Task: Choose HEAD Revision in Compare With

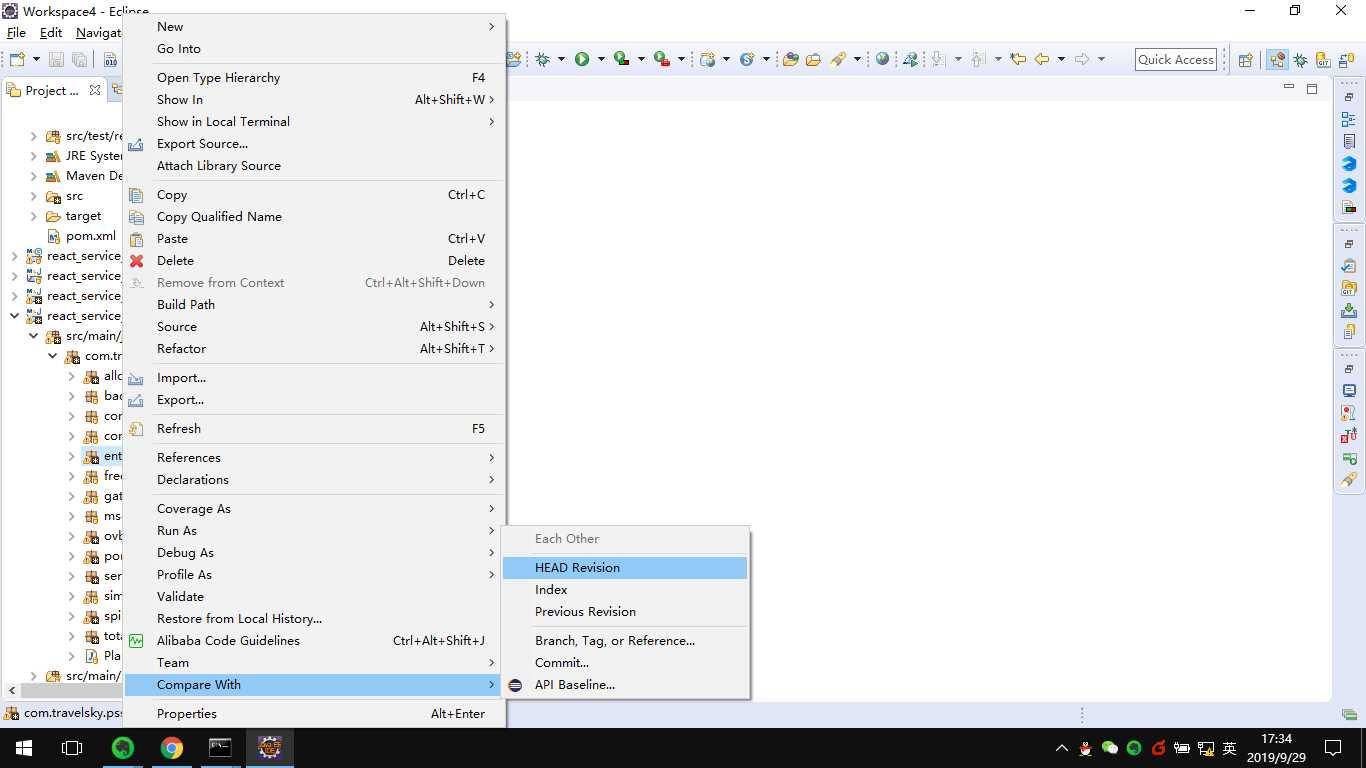Action: pyautogui.click(x=625, y=568)
